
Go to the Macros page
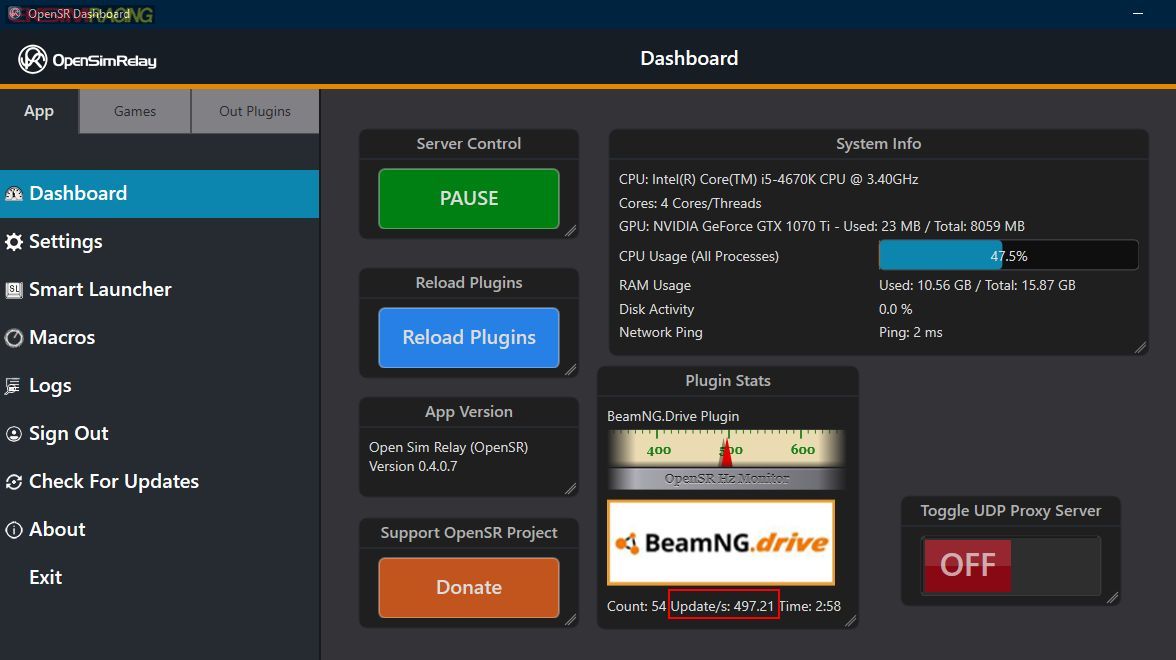(159, 338)
